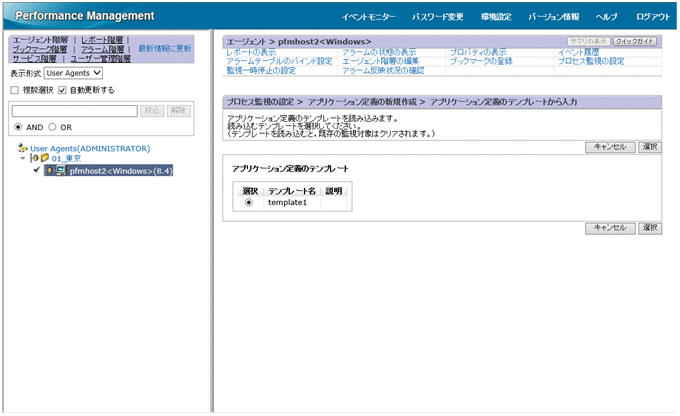The height and width of the screenshot is (416, 680).
Task: Collapse the 01_東京 tree node arrow
Action: [x=23, y=158]
